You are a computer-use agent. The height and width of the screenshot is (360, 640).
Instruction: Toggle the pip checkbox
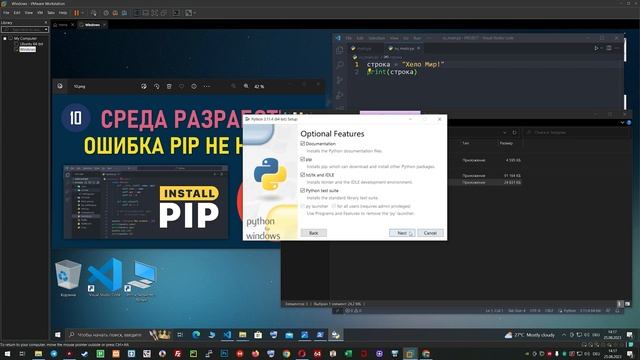pos(302,159)
